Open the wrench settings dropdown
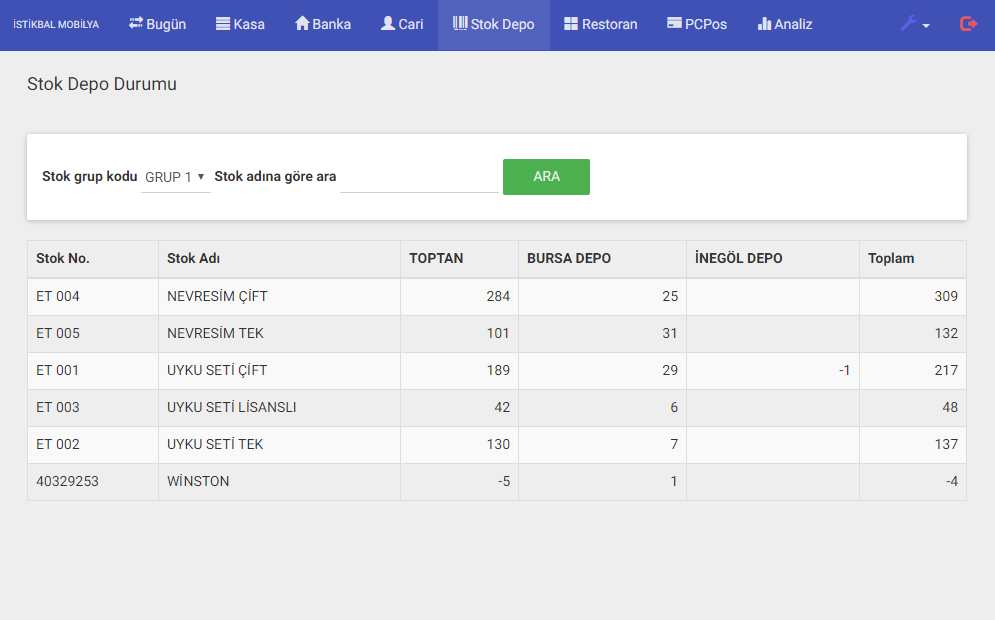This screenshot has height=620, width=995. coord(914,24)
